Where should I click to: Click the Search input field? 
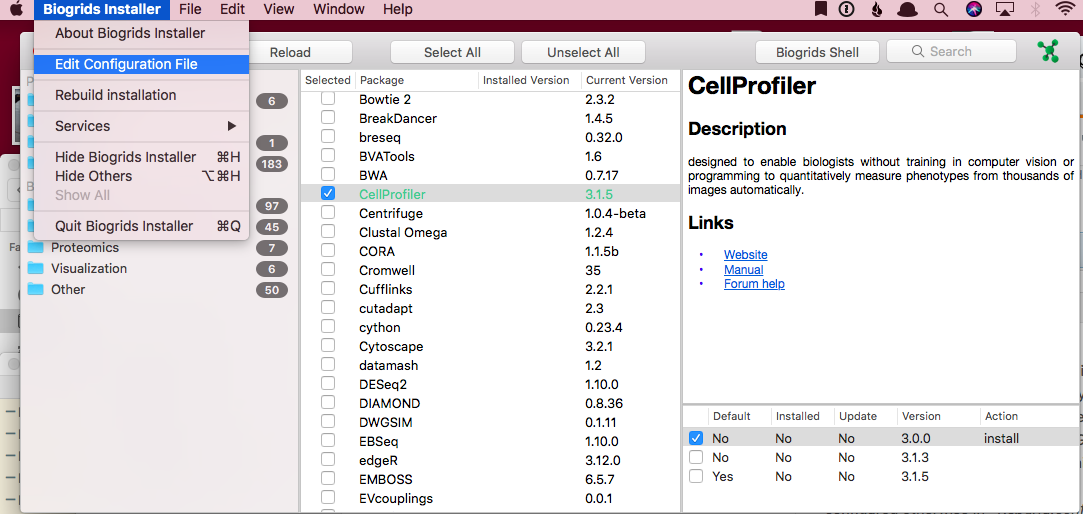click(950, 52)
